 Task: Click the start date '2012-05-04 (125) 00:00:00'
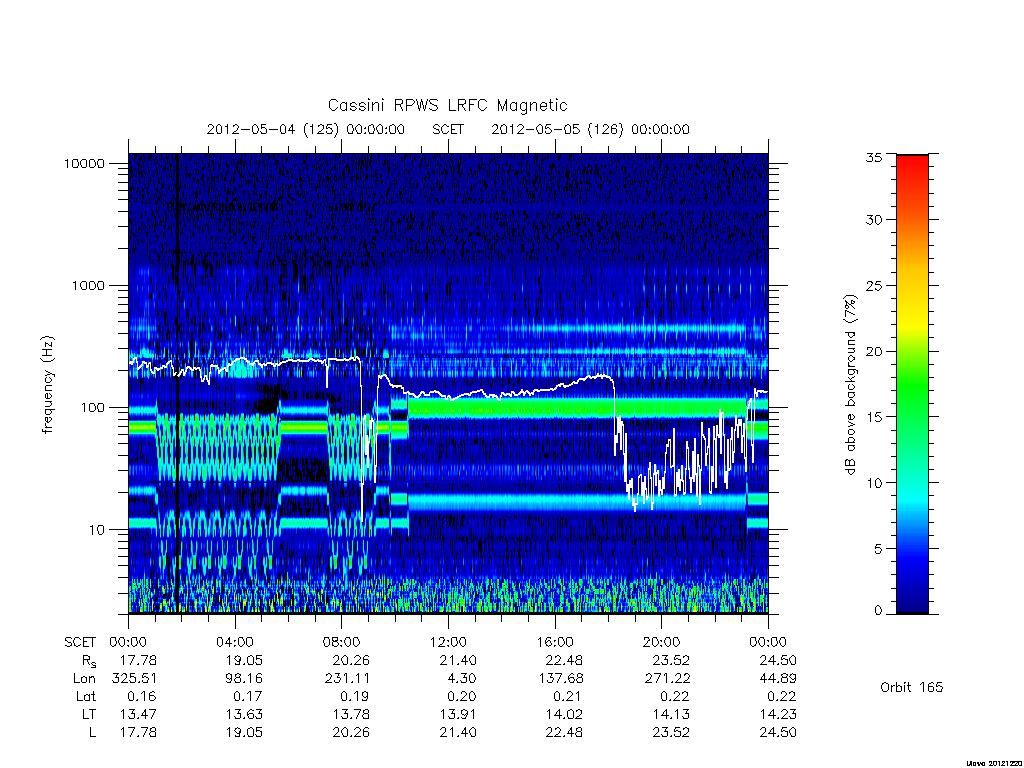306,129
